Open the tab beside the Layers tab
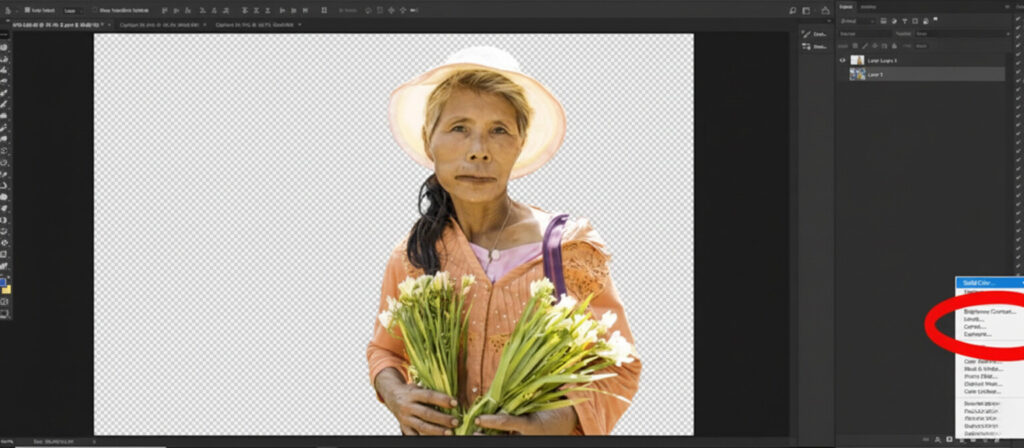The width and height of the screenshot is (1024, 448). (x=868, y=7)
